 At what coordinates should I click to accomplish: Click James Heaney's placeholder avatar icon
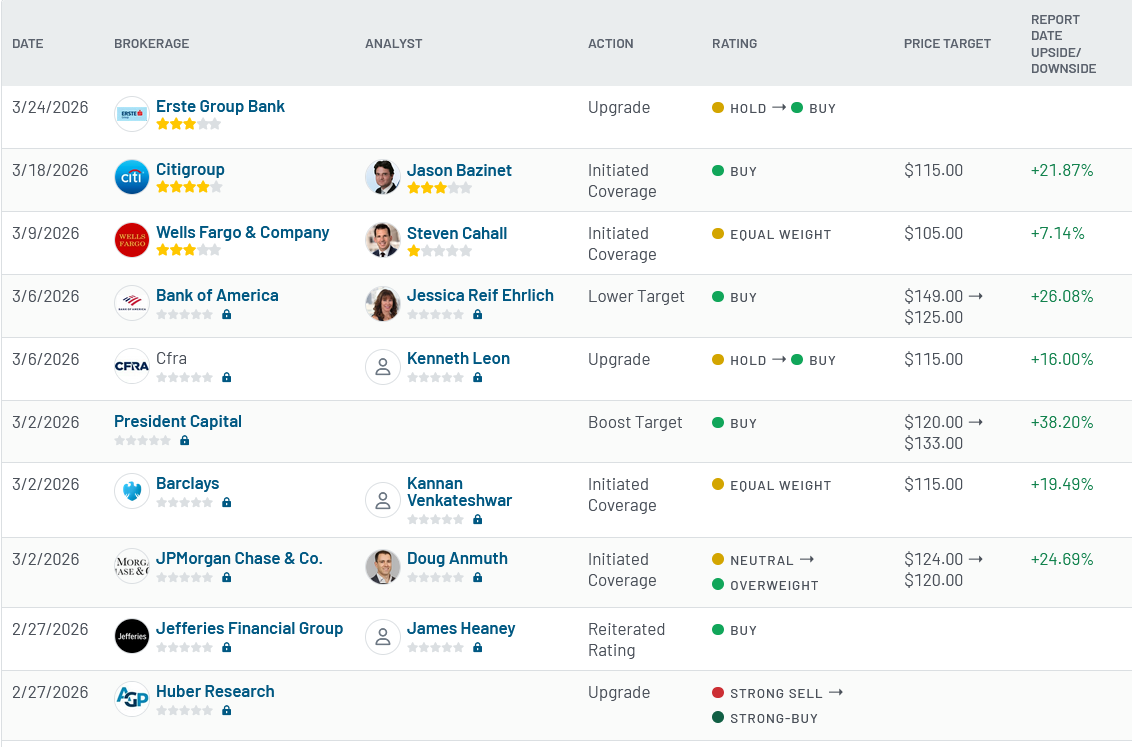383,636
